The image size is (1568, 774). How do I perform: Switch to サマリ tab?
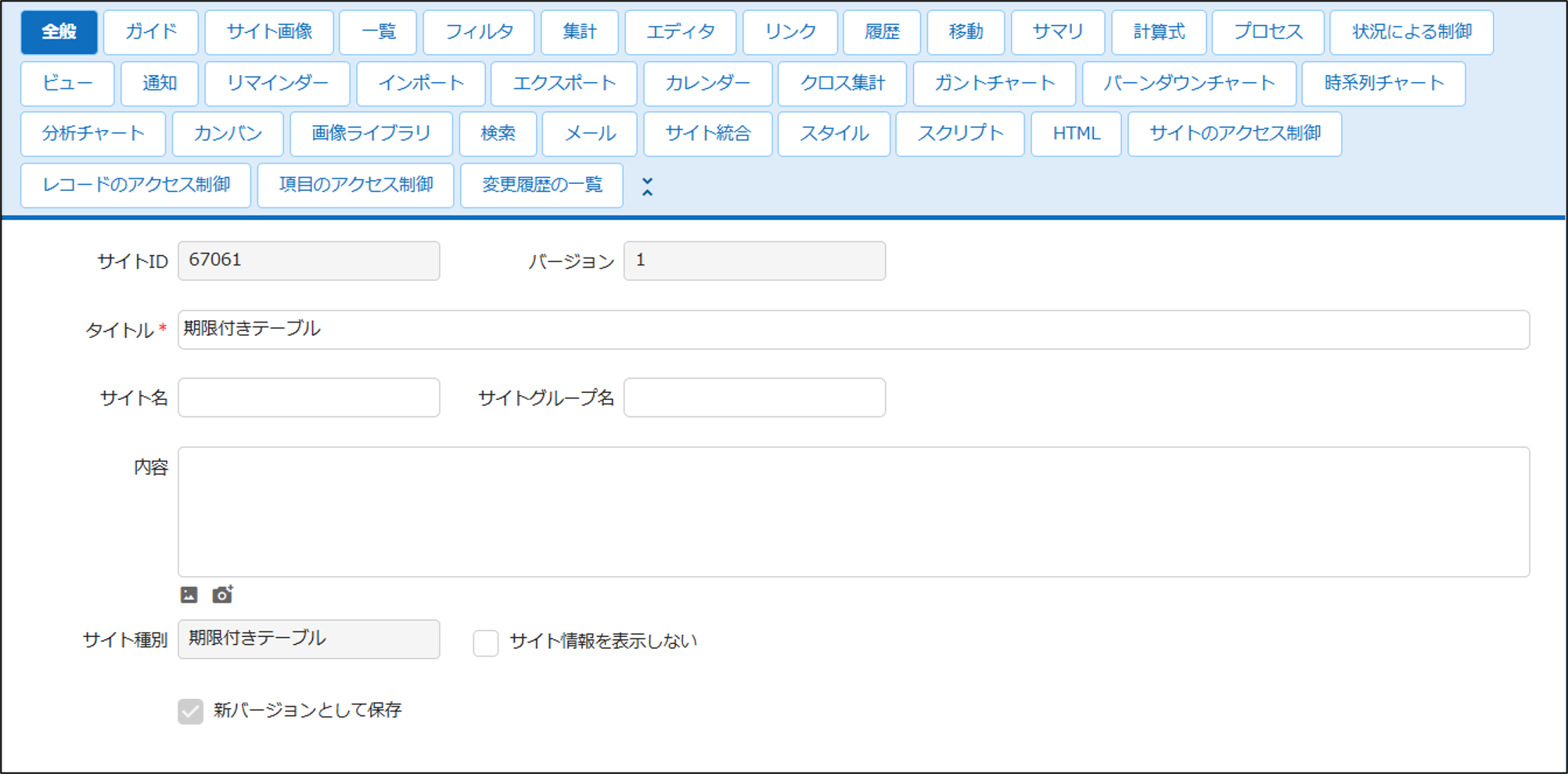(1059, 32)
